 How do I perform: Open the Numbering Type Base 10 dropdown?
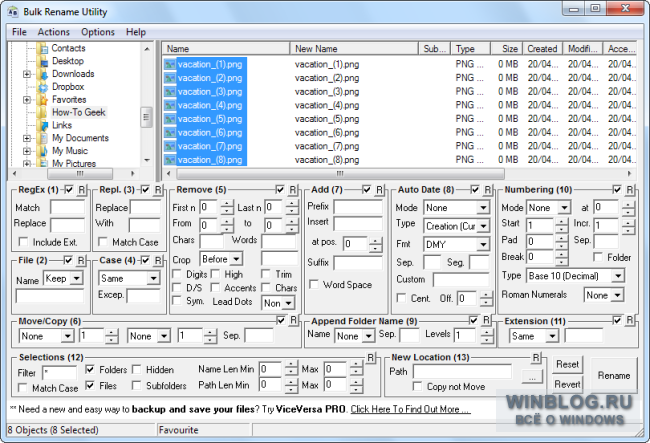618,276
